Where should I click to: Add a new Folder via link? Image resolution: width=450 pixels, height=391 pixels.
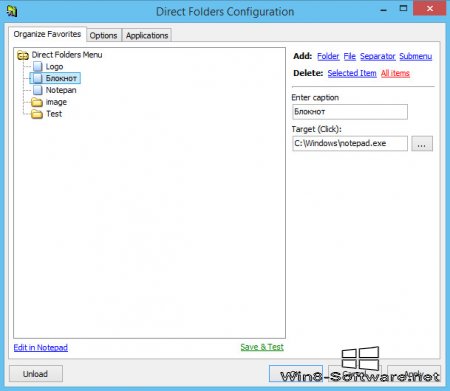pos(328,56)
